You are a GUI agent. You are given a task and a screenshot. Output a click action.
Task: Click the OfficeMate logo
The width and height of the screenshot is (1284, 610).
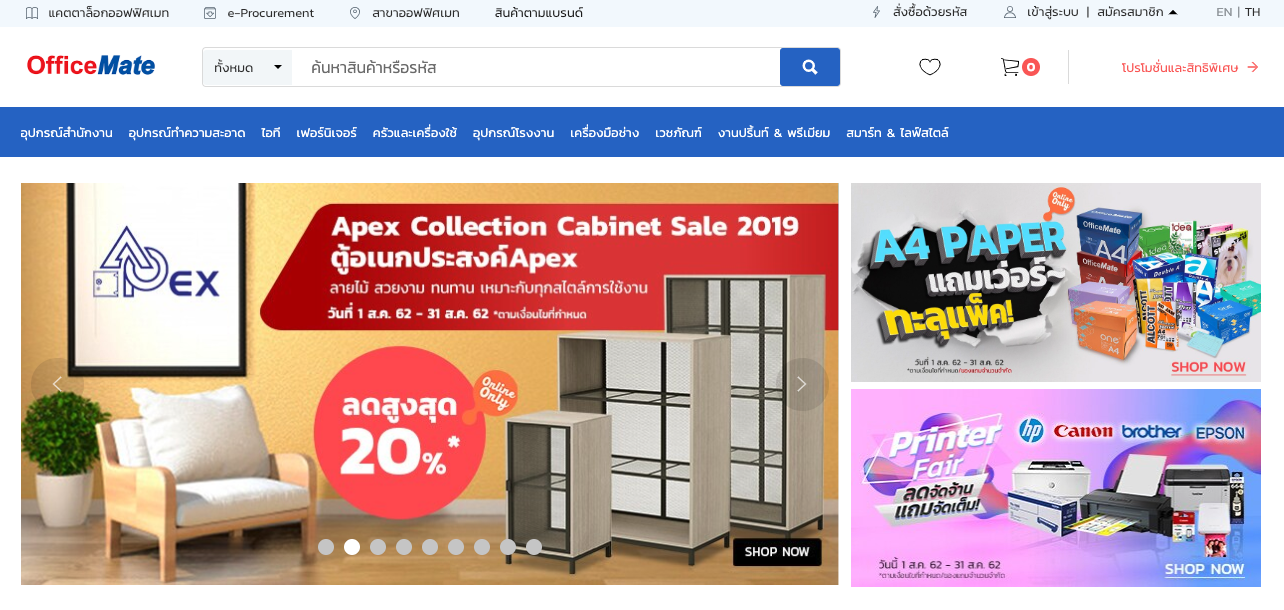(91, 66)
